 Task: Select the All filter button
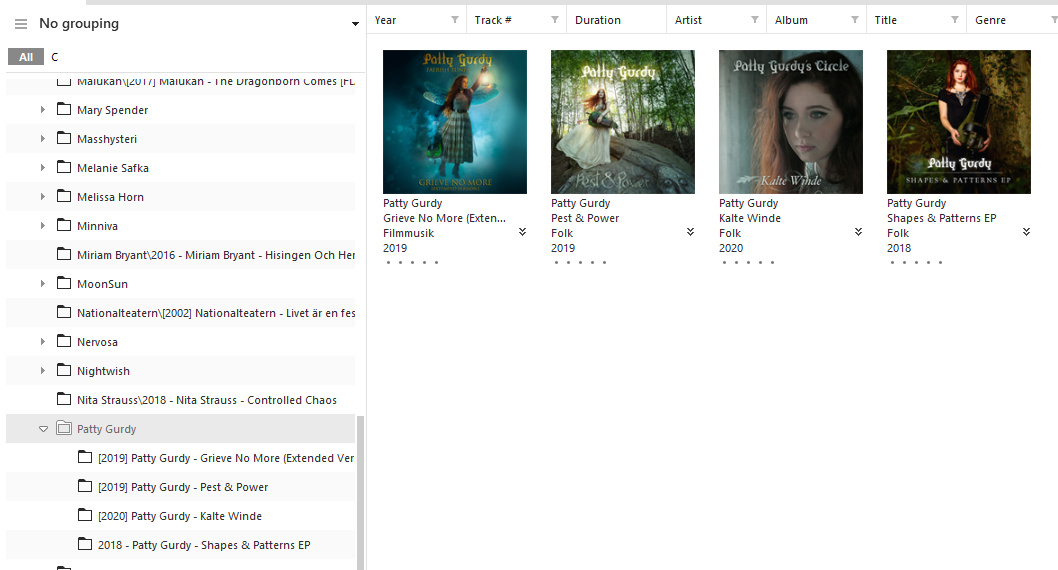tap(26, 57)
